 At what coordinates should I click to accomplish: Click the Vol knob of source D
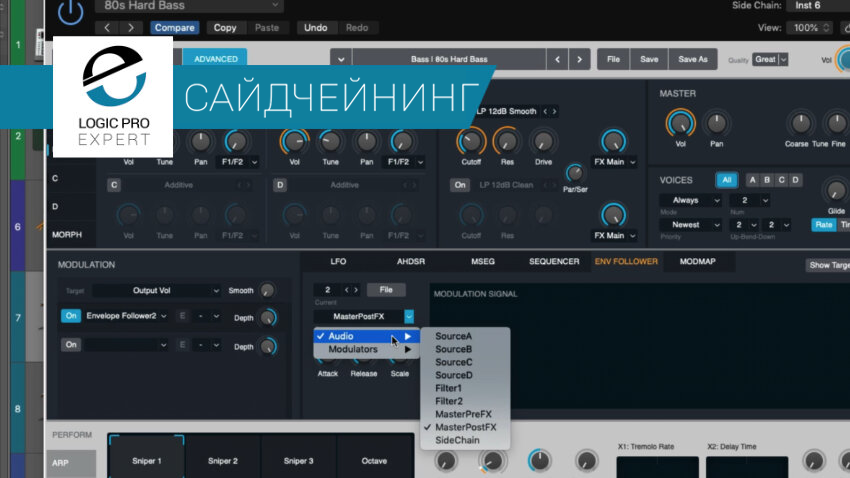coord(294,215)
